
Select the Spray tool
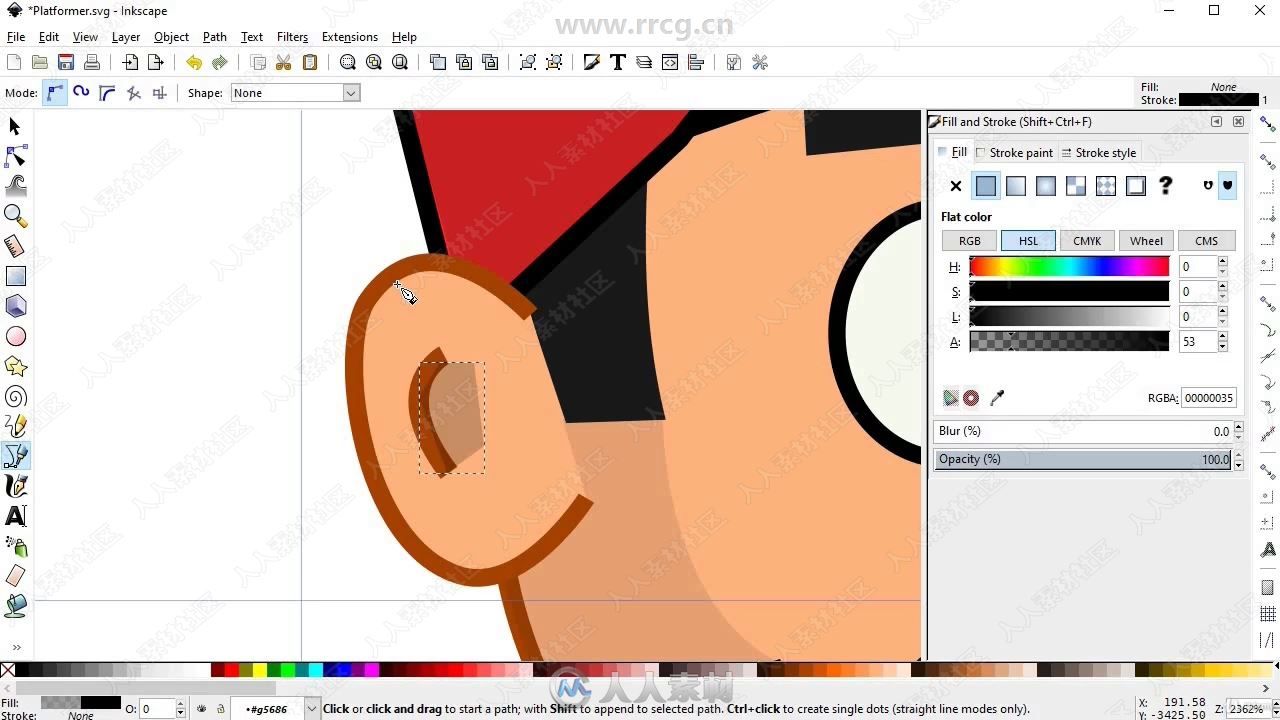[x=15, y=546]
